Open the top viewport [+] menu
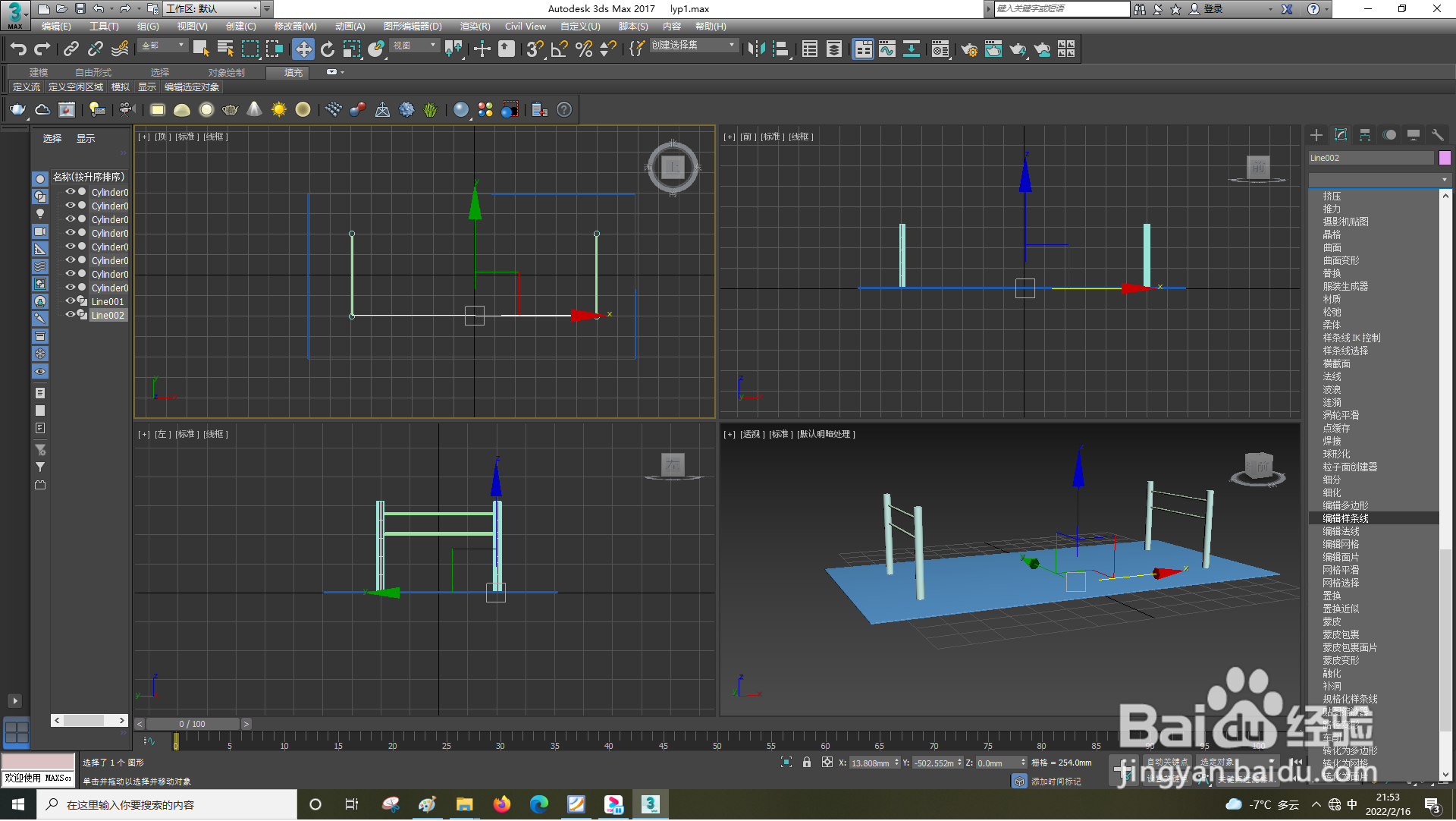 144,137
